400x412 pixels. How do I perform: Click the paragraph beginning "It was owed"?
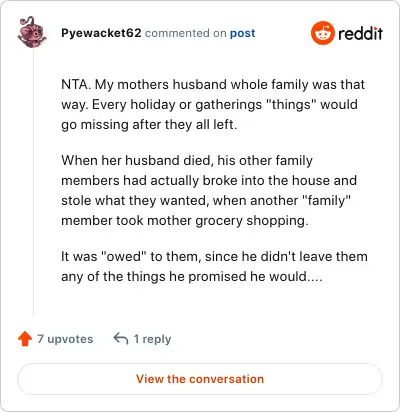pos(214,266)
